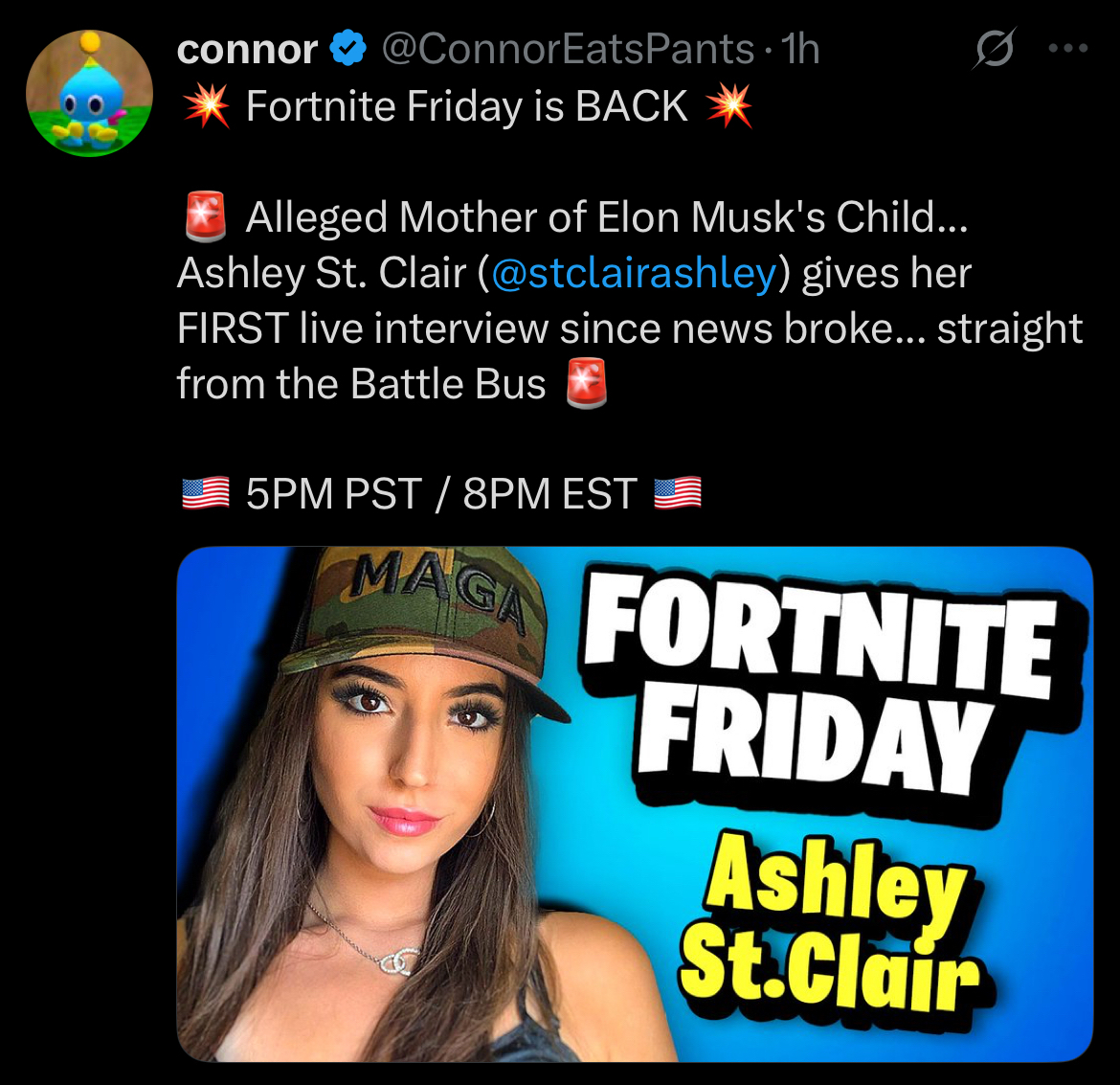Open connor's profile avatar picture
The width and height of the screenshot is (1120, 1085).
pos(89,93)
